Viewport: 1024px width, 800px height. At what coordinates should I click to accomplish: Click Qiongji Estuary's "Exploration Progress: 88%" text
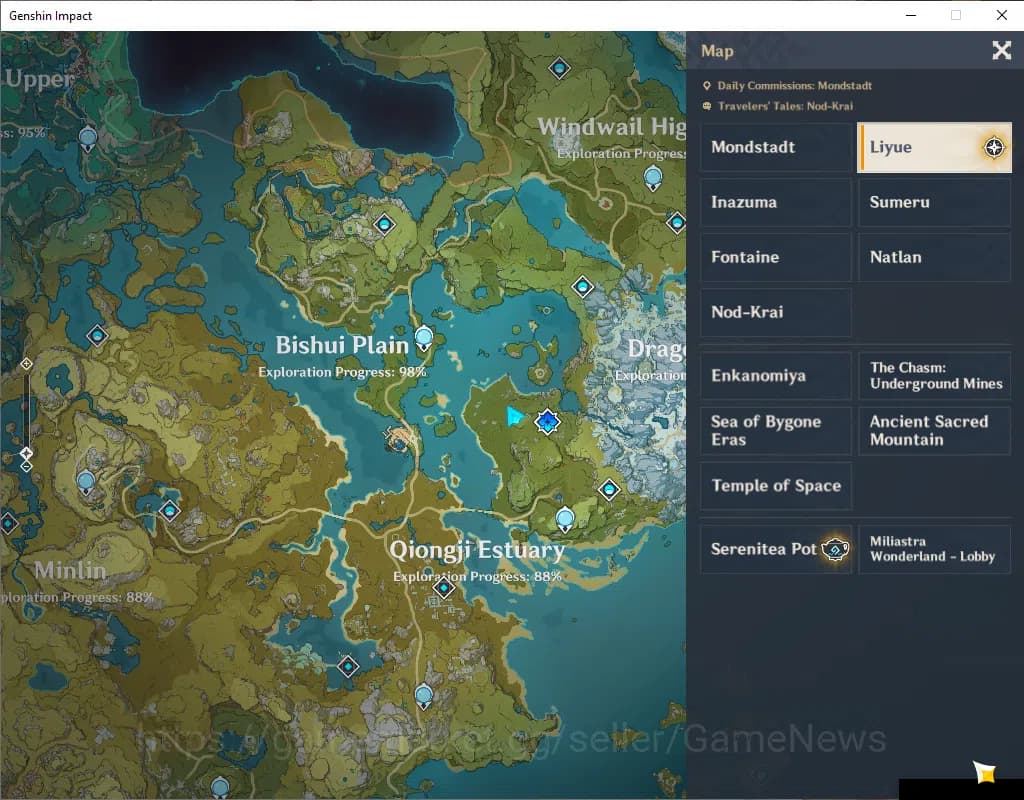(477, 577)
